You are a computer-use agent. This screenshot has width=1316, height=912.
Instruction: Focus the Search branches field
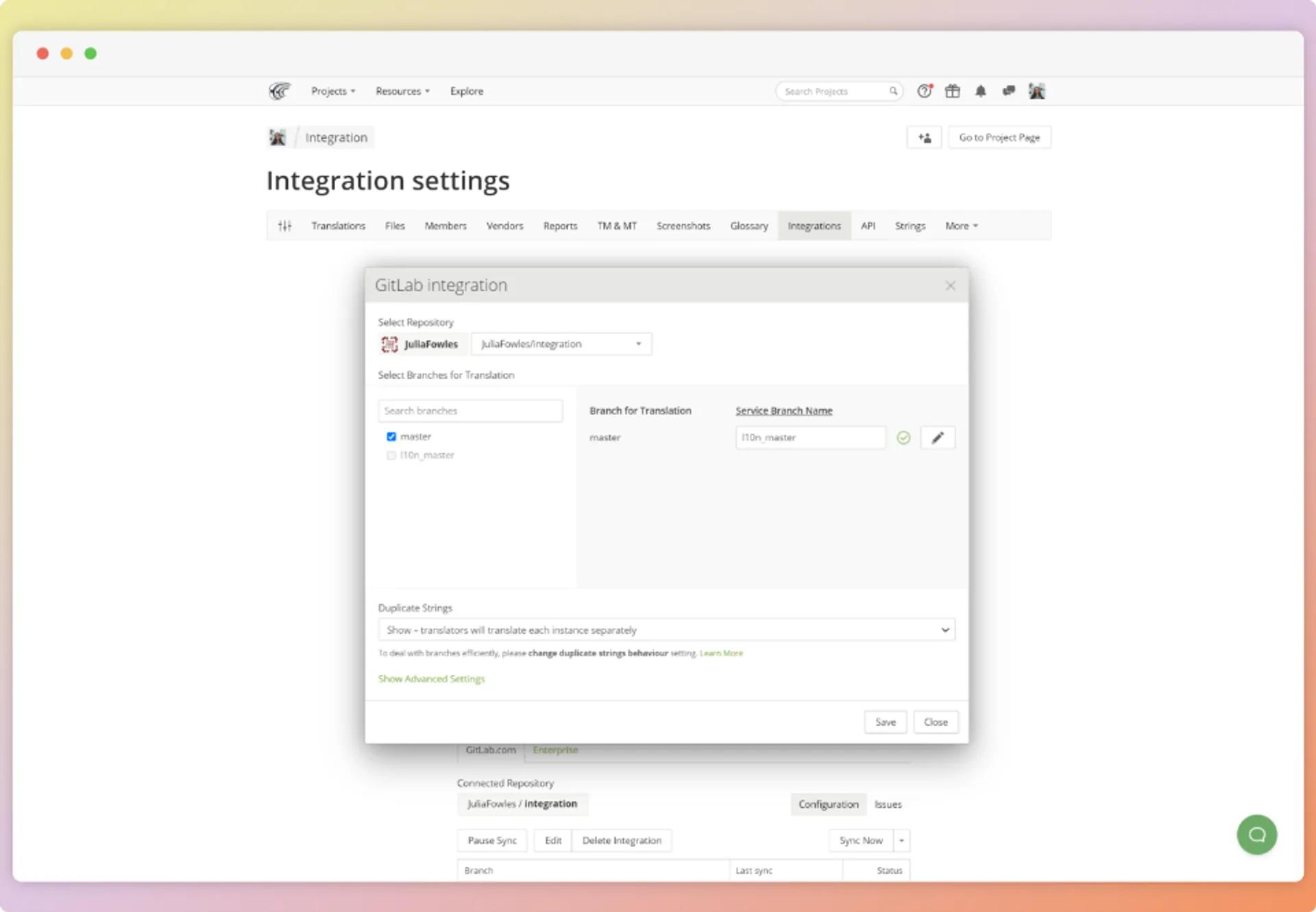point(470,411)
